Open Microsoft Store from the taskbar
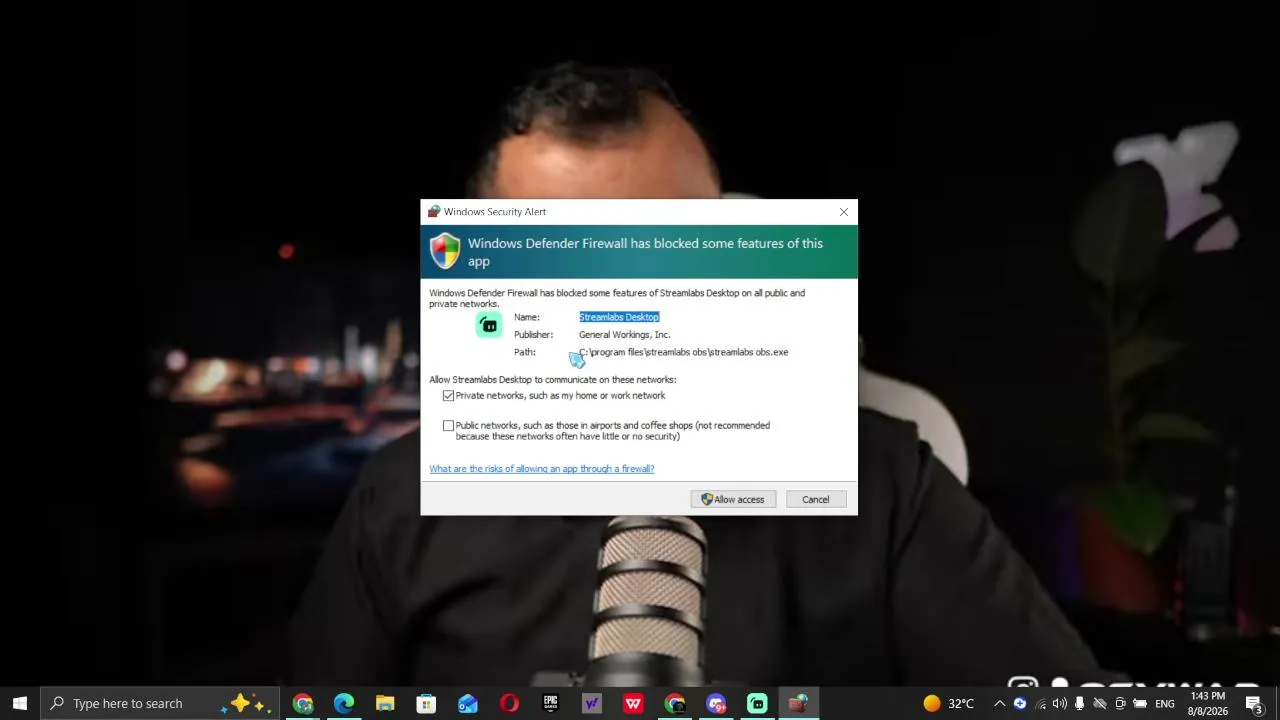Image resolution: width=1280 pixels, height=720 pixels. 426,703
